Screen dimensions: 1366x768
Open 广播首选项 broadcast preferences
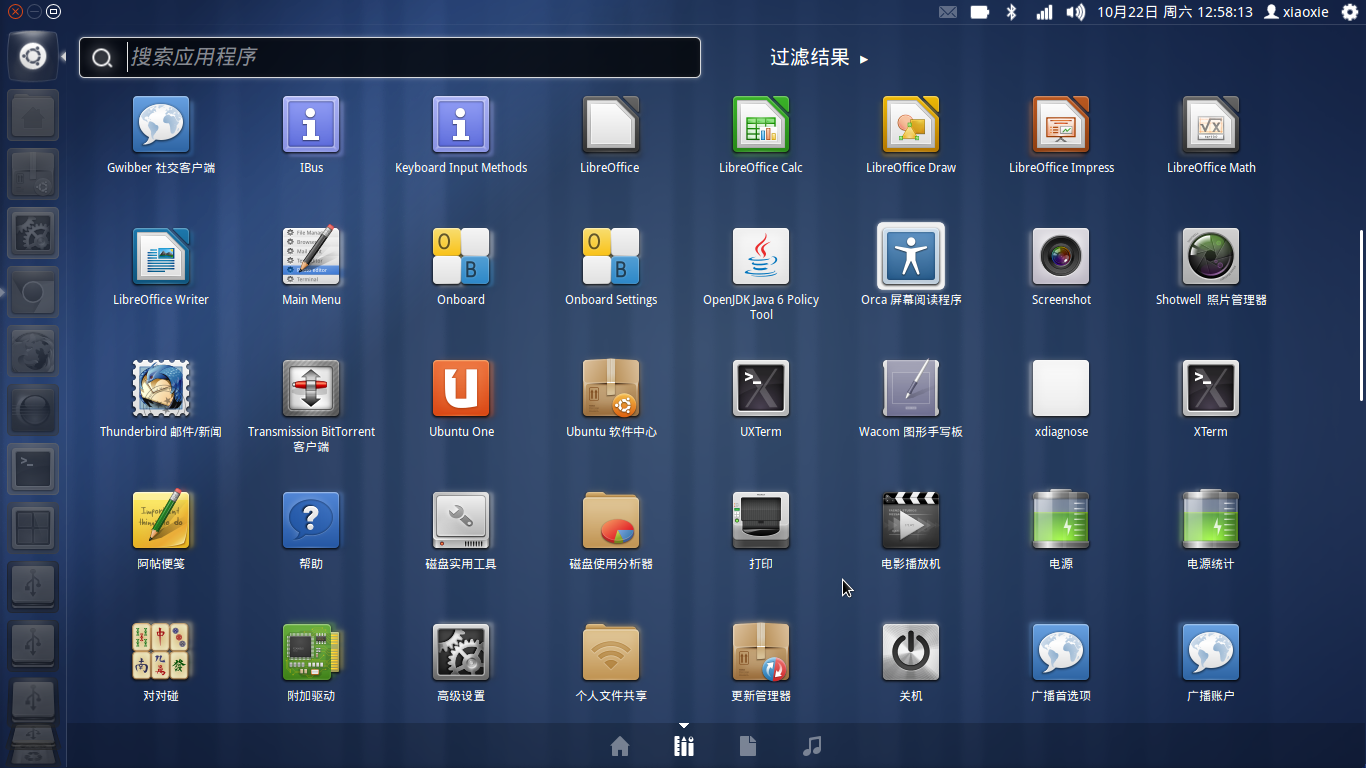click(1061, 653)
